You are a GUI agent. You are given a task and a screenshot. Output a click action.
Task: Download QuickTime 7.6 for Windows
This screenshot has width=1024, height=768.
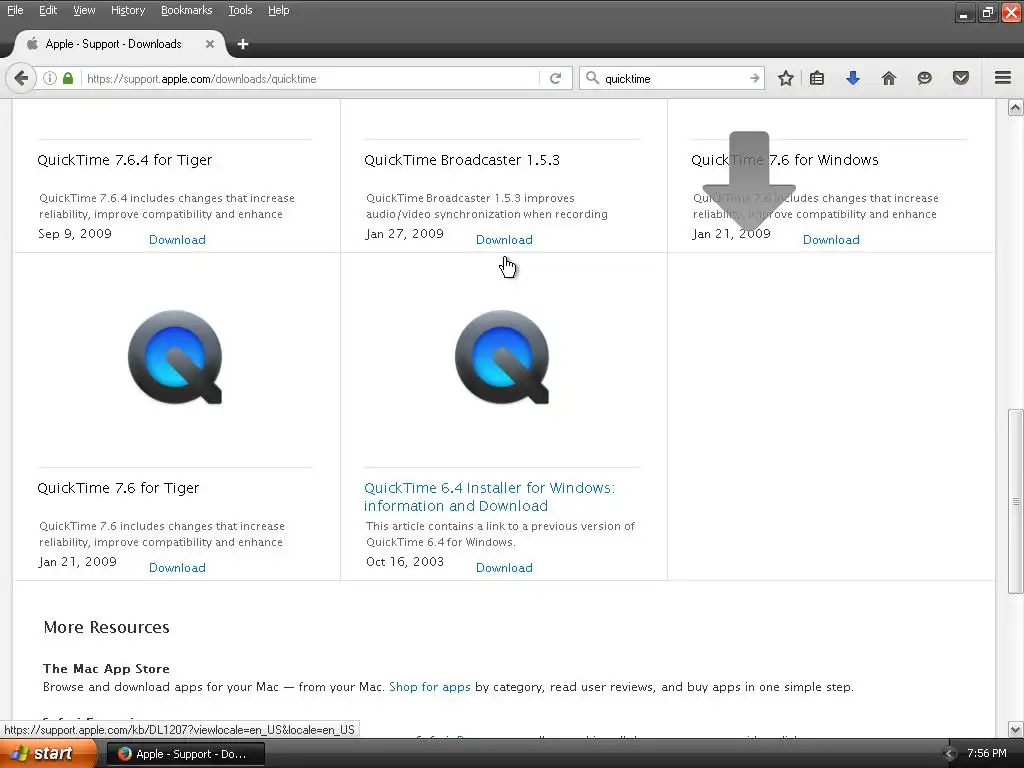pyautogui.click(x=831, y=240)
